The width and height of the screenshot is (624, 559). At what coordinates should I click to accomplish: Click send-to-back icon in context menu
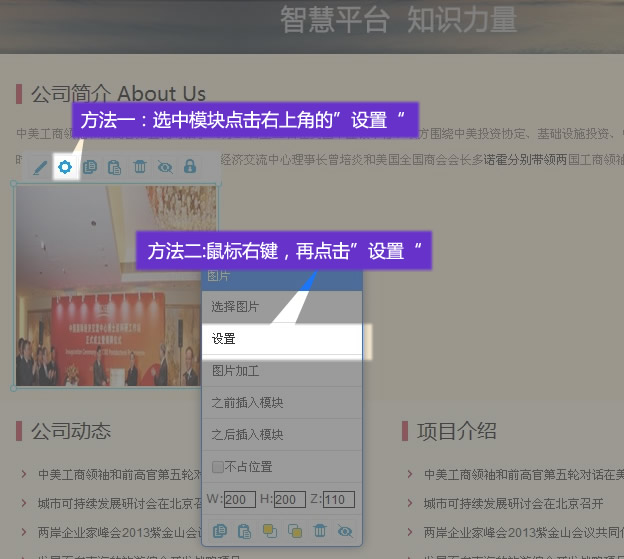[x=295, y=530]
